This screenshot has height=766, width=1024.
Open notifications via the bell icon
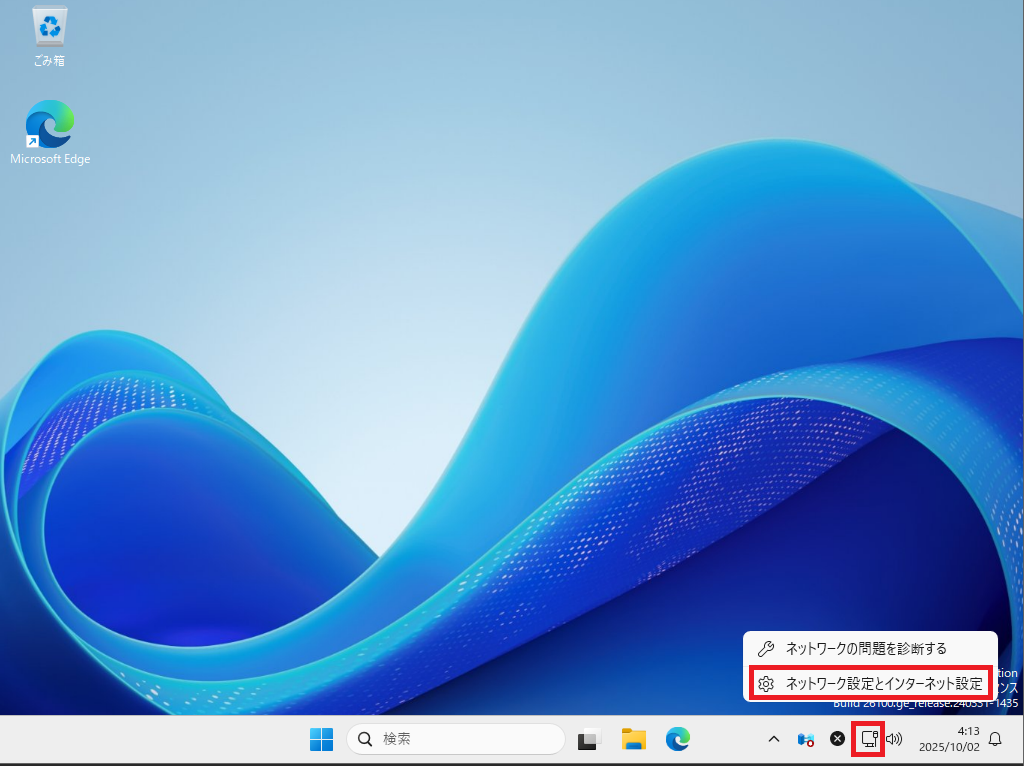pyautogui.click(x=995, y=739)
